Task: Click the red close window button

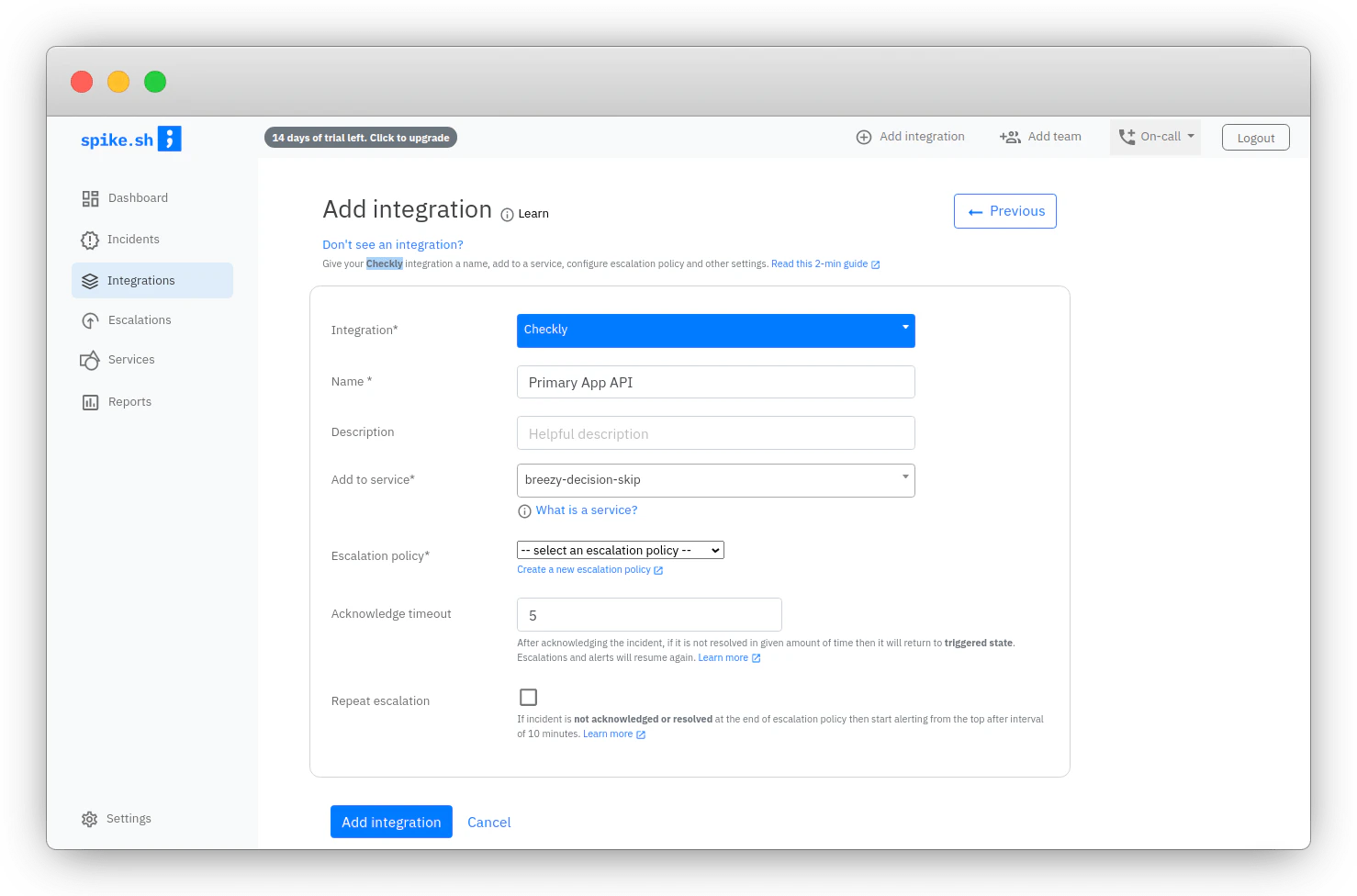Action: tap(82, 82)
